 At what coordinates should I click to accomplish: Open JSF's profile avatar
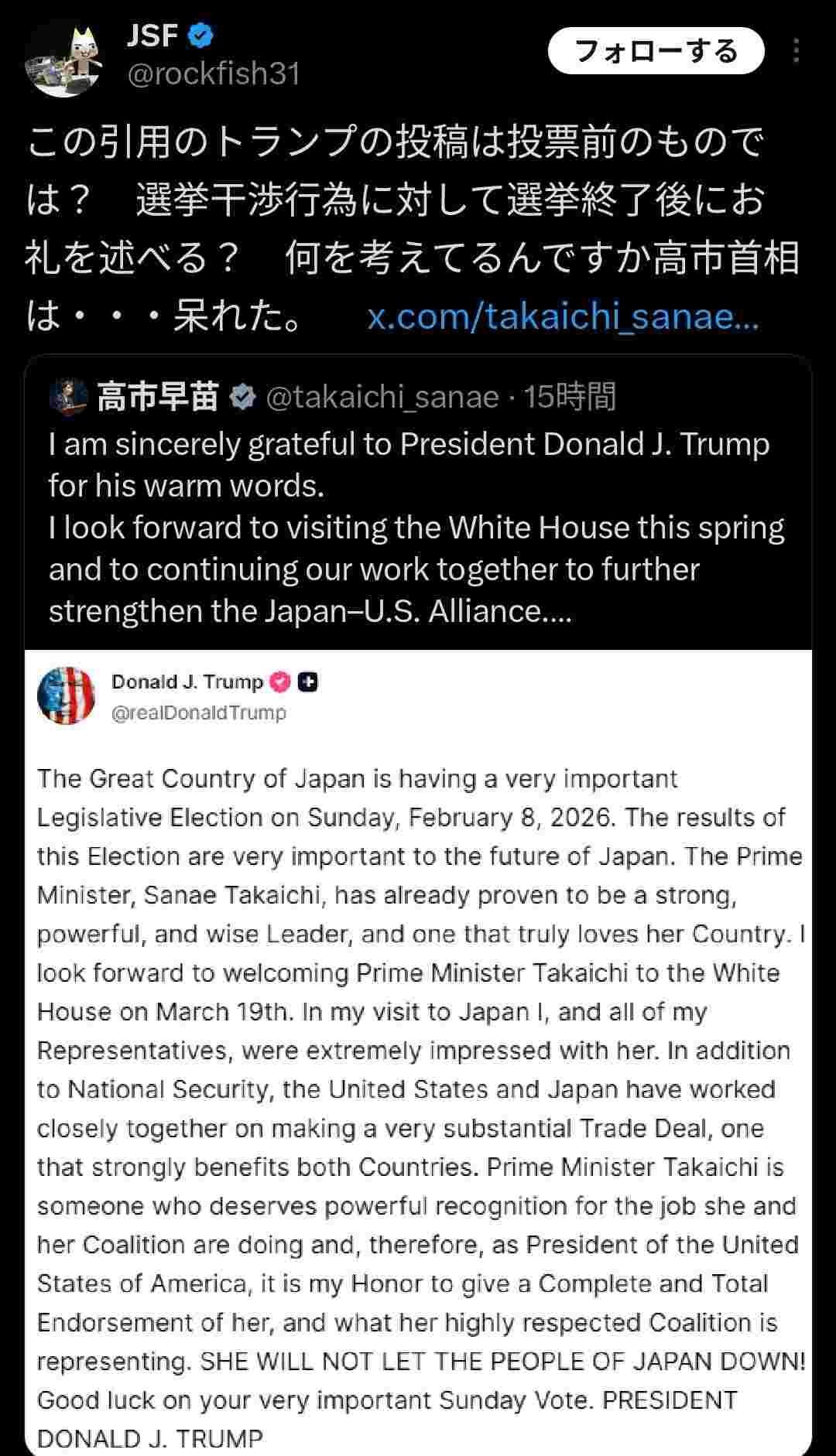(x=63, y=60)
